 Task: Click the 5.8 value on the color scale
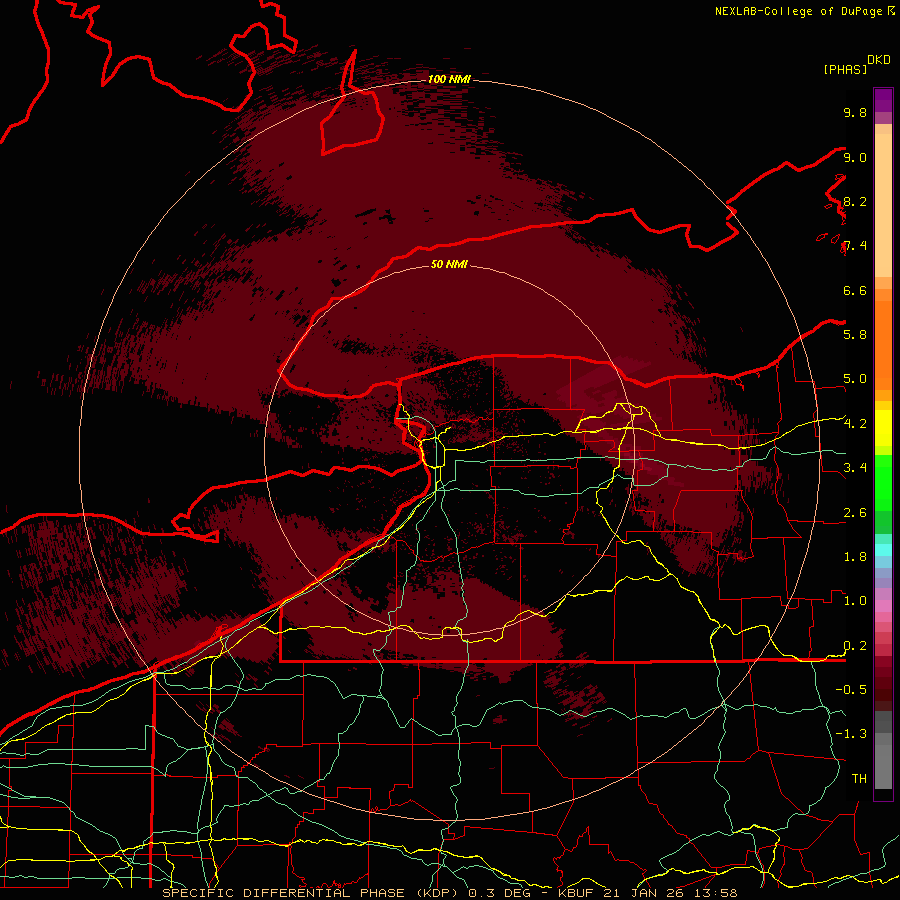855,335
